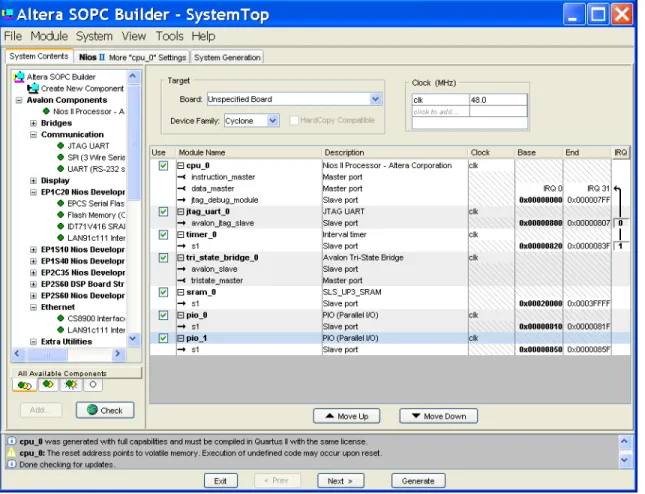Viewport: 645px width, 494px height.
Task: Click the tristate_master port arrow icon
Action: point(181,281)
